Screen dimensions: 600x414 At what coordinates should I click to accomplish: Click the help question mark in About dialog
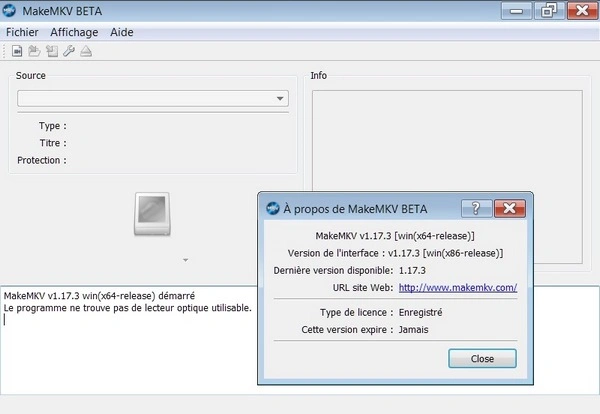[476, 209]
